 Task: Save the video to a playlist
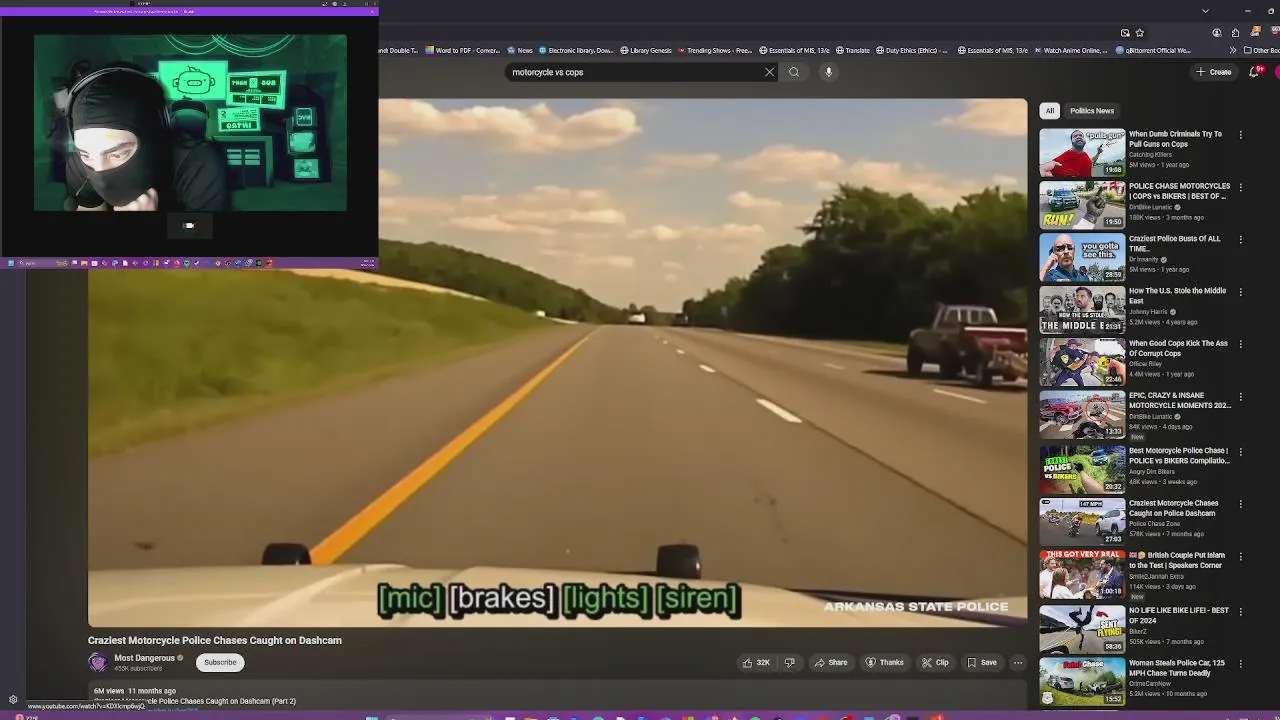pyautogui.click(x=981, y=662)
